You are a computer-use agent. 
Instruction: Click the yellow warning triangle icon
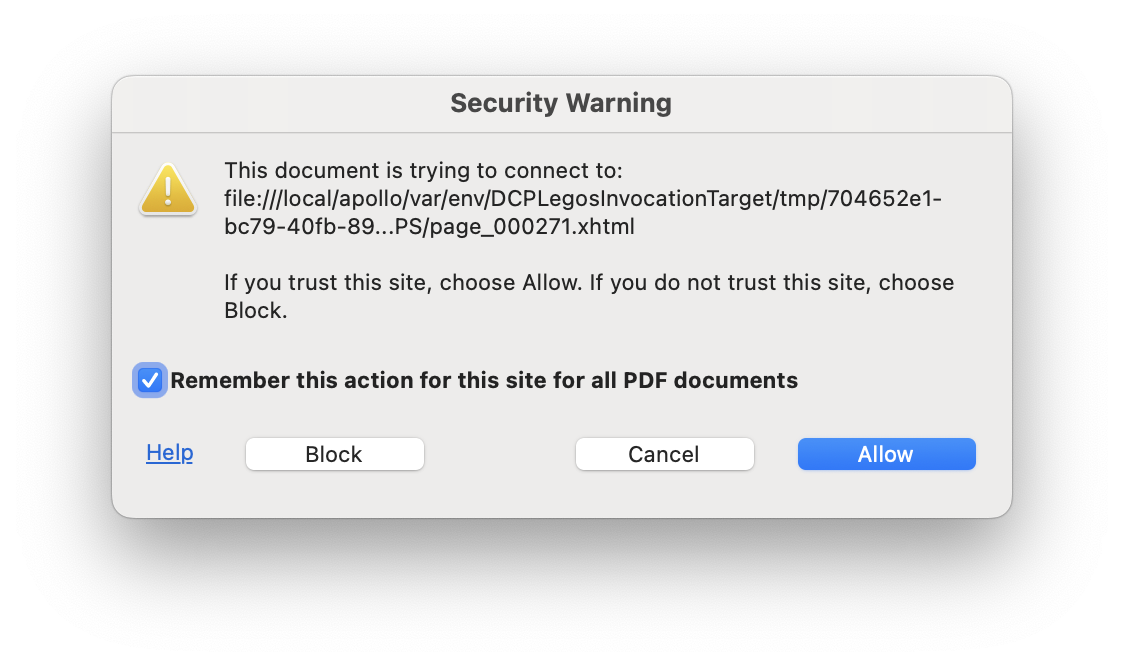(x=167, y=188)
